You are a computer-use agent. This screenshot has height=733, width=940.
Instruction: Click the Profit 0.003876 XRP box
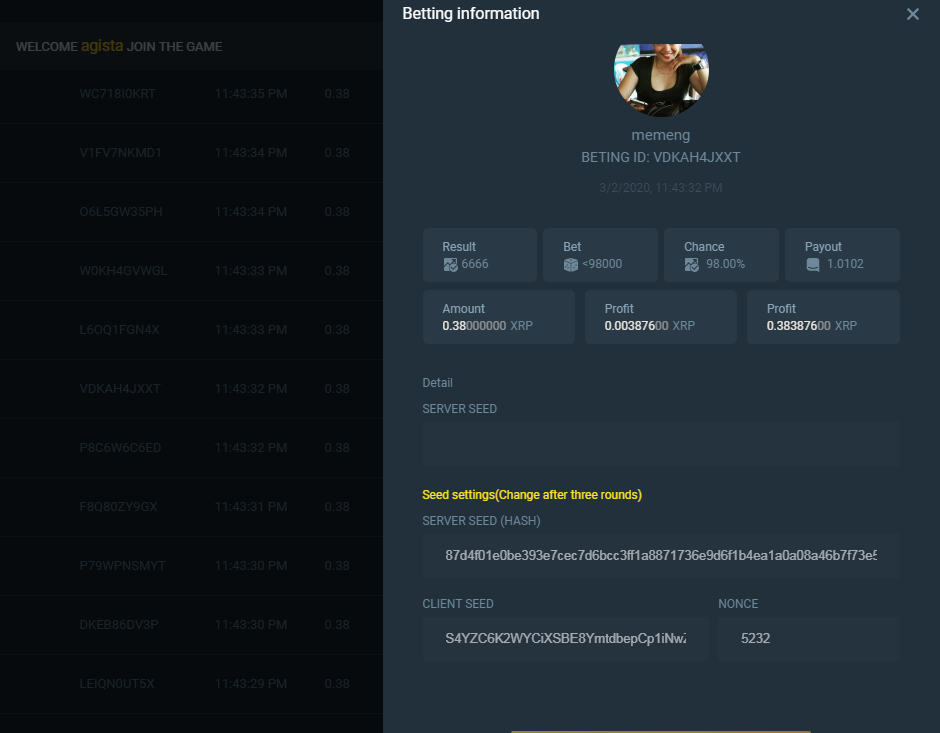pyautogui.click(x=660, y=317)
